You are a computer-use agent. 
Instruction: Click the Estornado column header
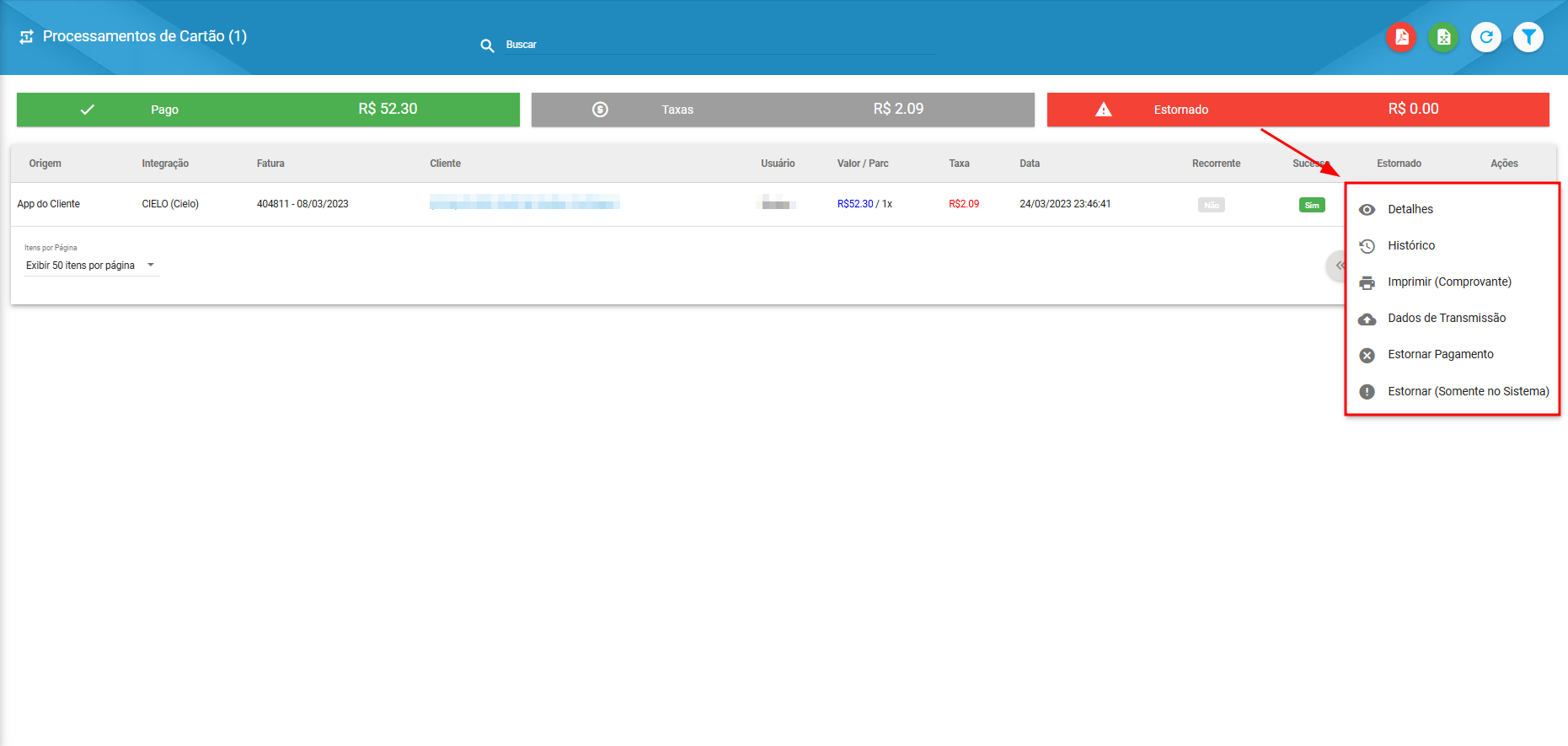[1399, 164]
